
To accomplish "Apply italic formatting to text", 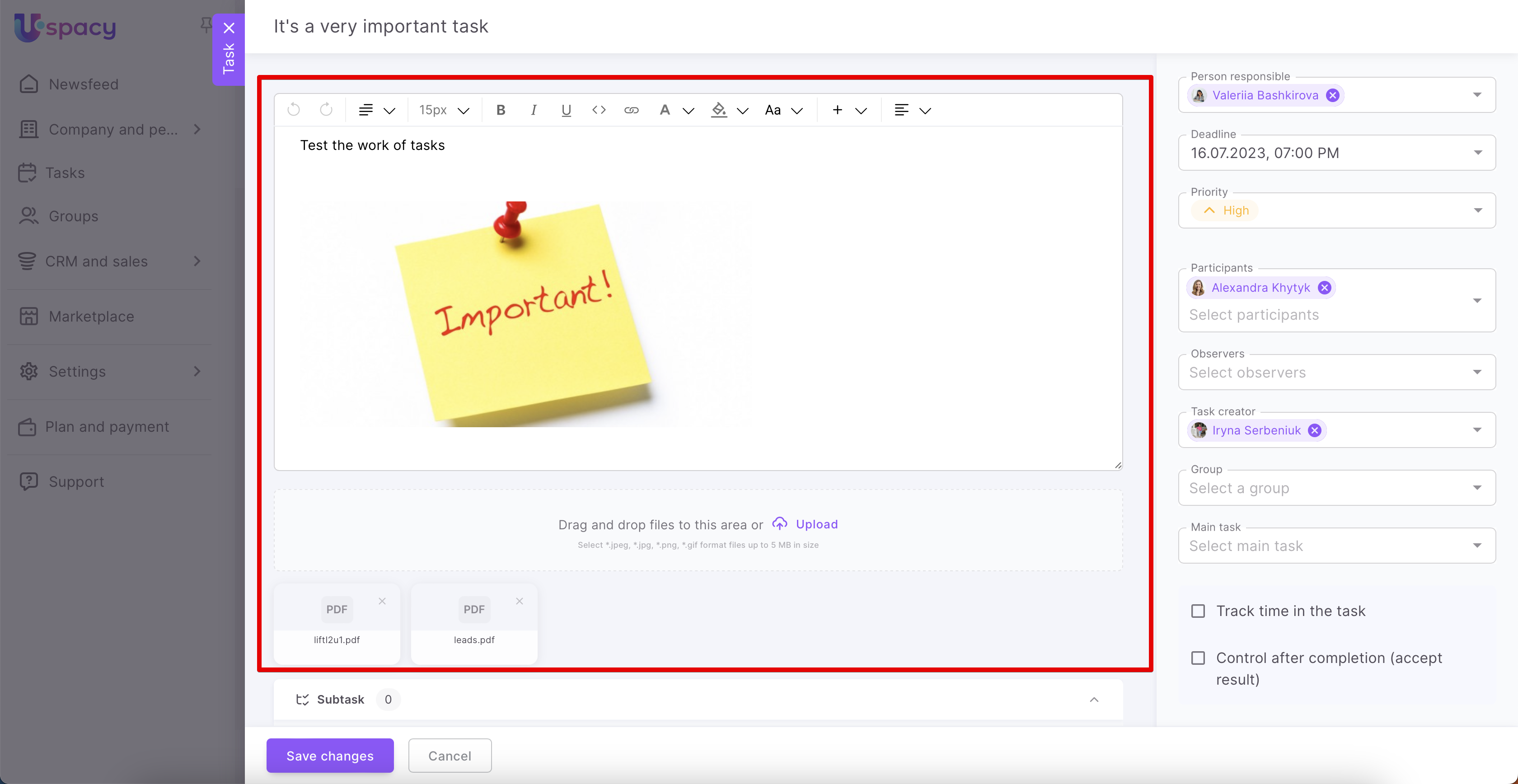I will [533, 110].
